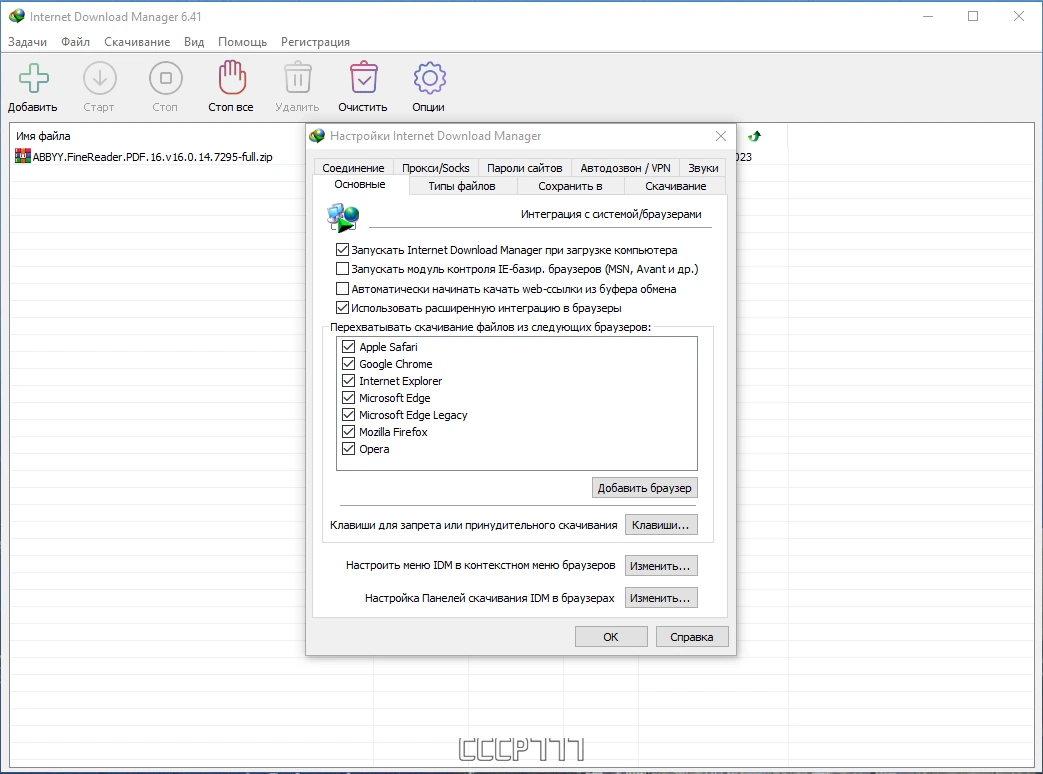This screenshot has height=774, width=1043.
Task: Click the Стоп все hand icon
Action: [x=231, y=78]
